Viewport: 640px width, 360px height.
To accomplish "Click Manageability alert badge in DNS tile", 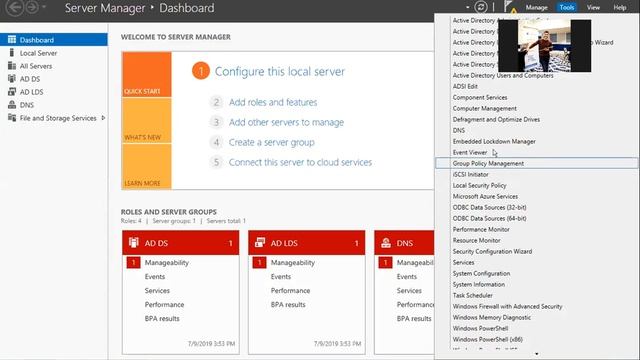I will pyautogui.click(x=385, y=262).
